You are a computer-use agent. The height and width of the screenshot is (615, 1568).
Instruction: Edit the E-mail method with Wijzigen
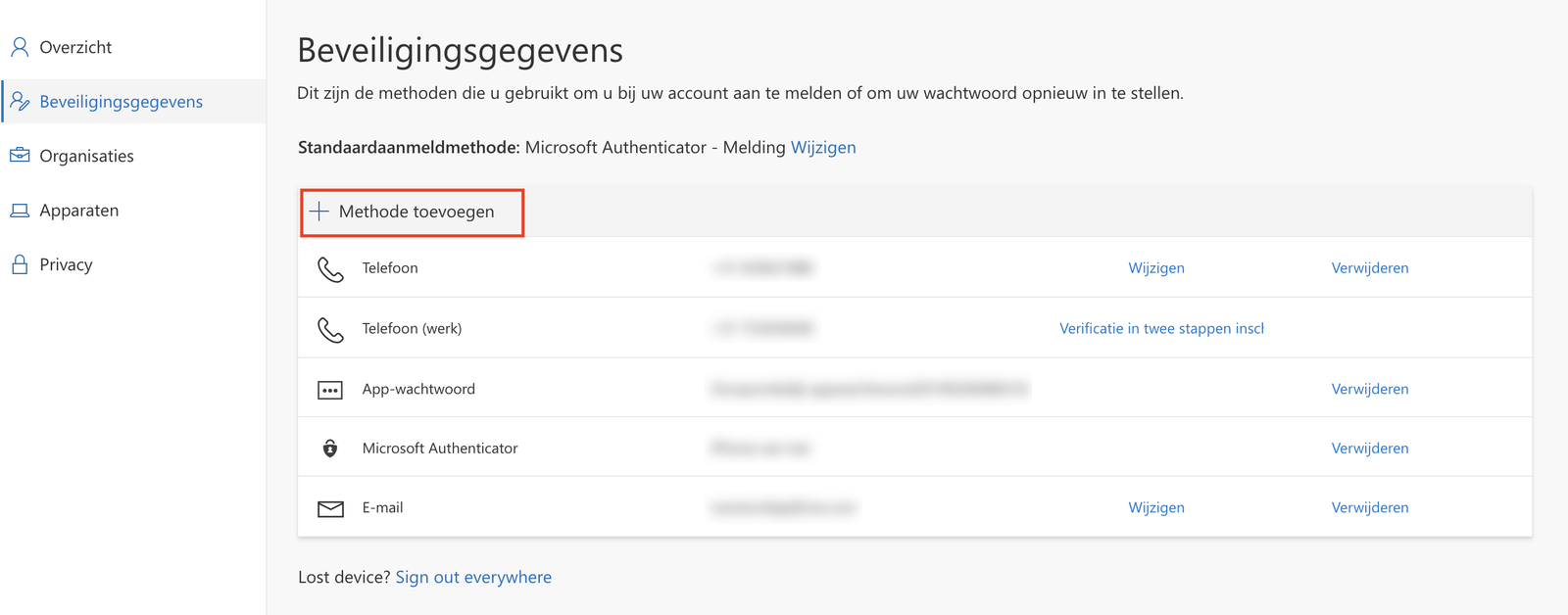tap(1155, 508)
